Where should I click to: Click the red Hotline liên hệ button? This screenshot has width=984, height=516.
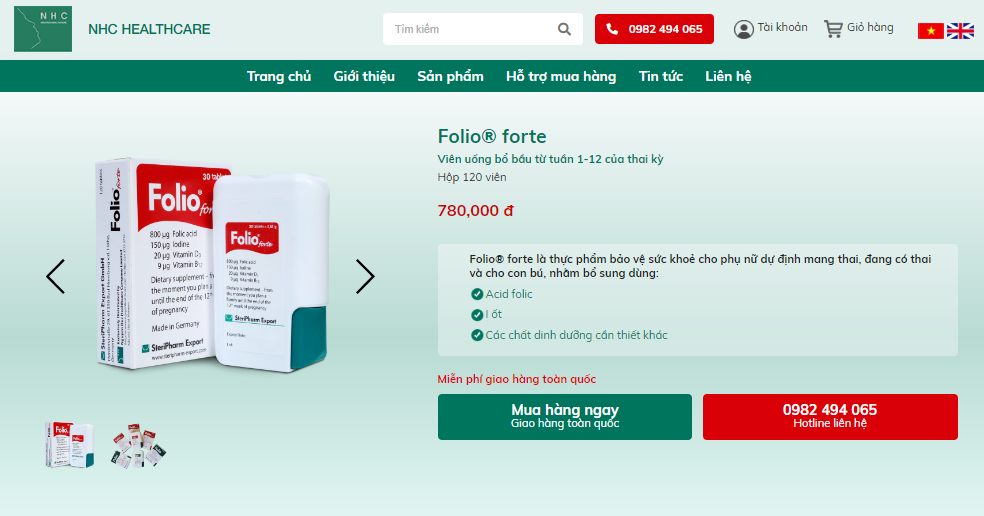click(x=830, y=417)
